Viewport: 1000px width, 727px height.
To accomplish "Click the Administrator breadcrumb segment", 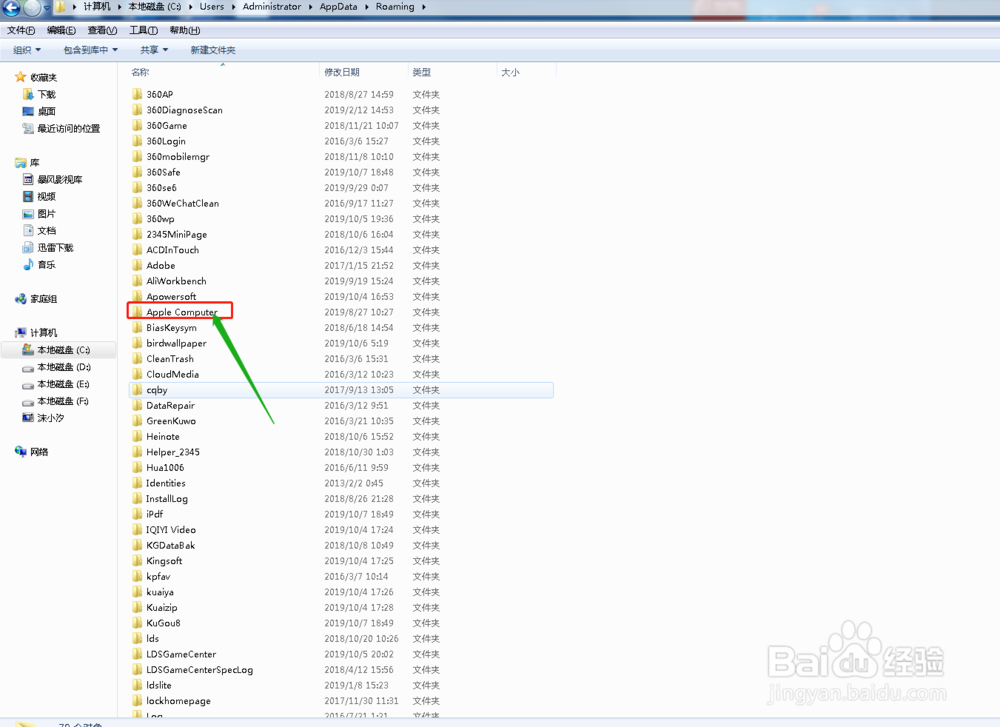I will point(272,6).
